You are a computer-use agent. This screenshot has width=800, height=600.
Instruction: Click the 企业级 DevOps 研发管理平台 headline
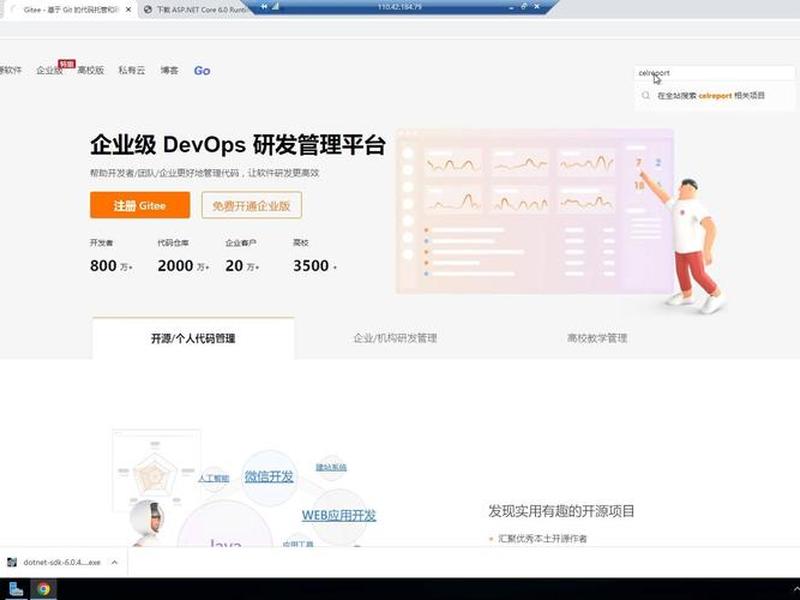(x=238, y=145)
